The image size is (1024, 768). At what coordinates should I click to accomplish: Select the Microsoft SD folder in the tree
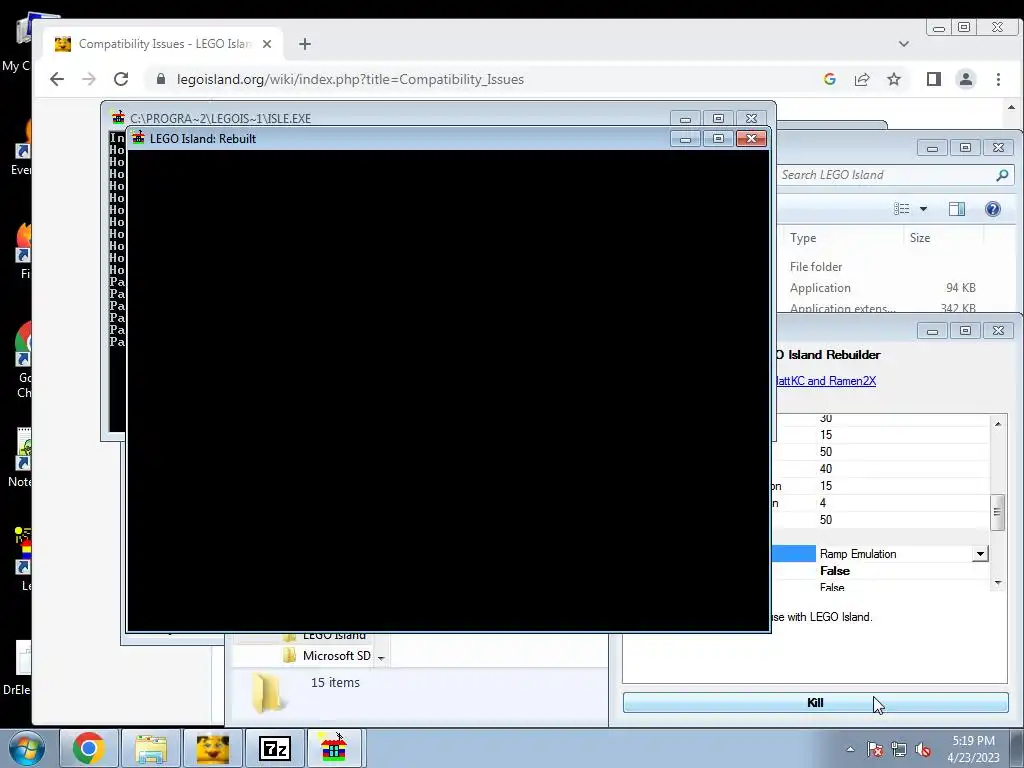[x=328, y=656]
